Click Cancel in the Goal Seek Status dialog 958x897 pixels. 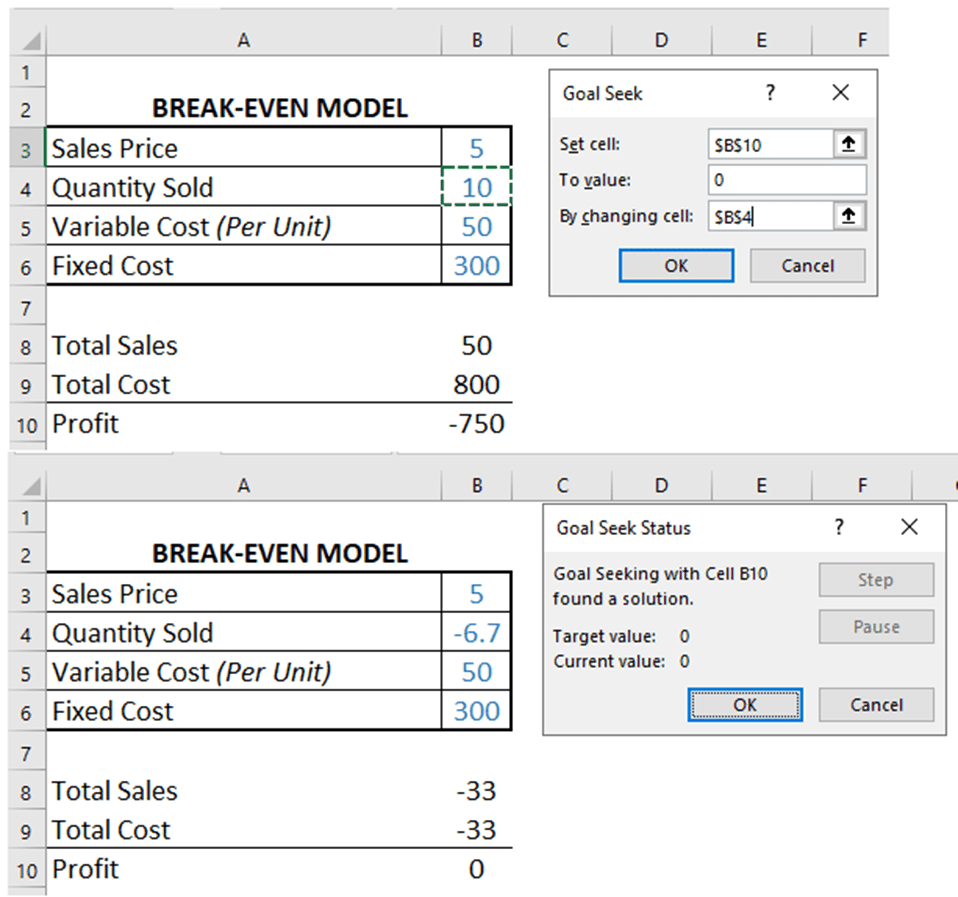(x=876, y=705)
